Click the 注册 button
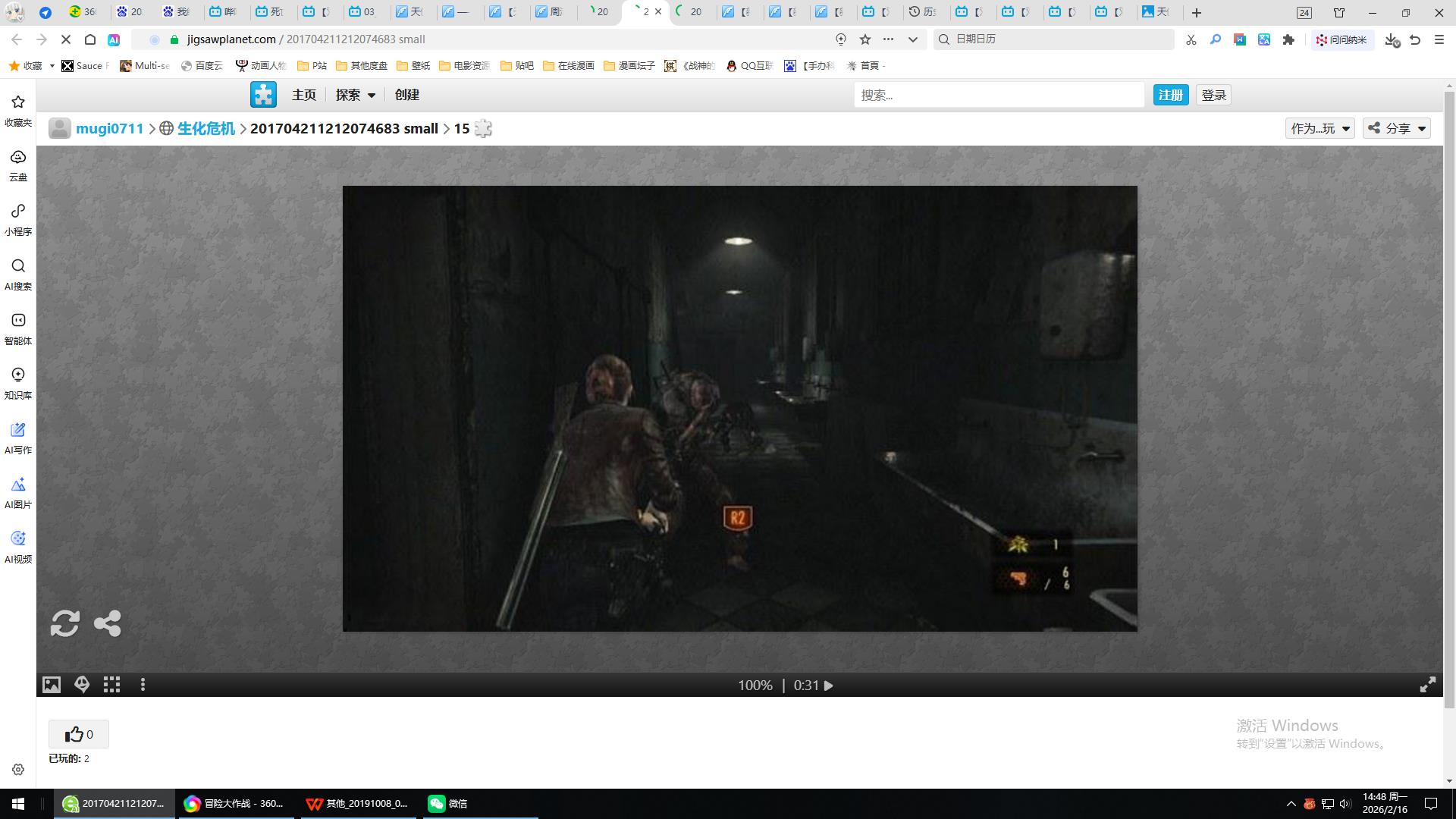Image resolution: width=1456 pixels, height=819 pixels. click(x=1170, y=95)
